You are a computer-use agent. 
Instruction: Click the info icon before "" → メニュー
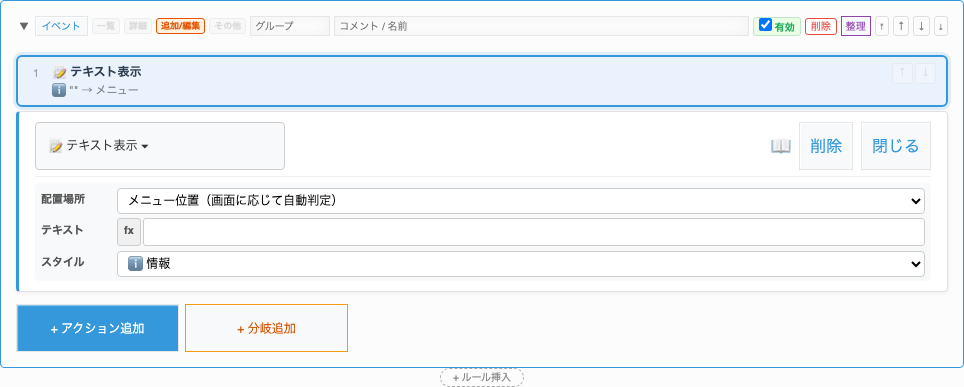click(x=59, y=90)
